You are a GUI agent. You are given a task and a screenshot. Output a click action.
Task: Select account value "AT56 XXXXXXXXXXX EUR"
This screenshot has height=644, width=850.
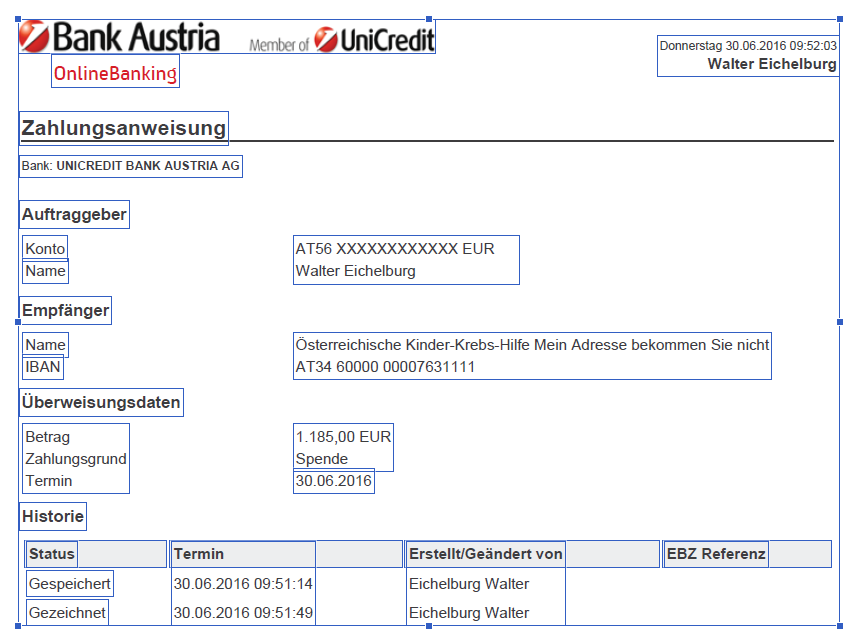pos(395,248)
